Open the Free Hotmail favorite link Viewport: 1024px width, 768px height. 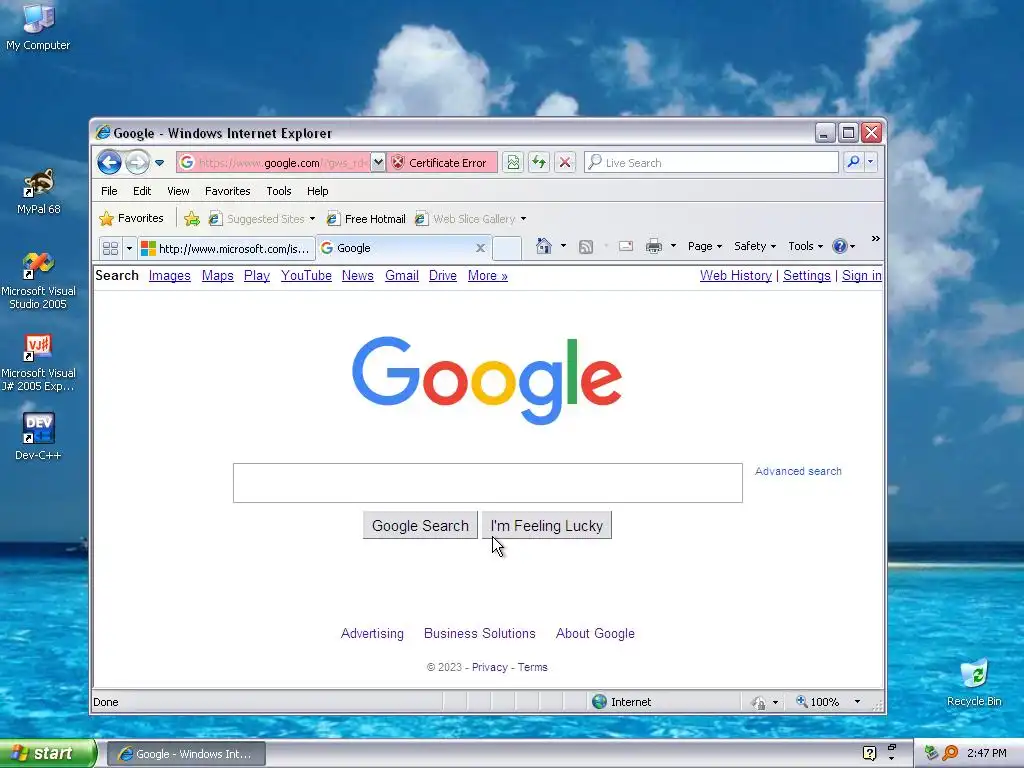click(x=366, y=219)
